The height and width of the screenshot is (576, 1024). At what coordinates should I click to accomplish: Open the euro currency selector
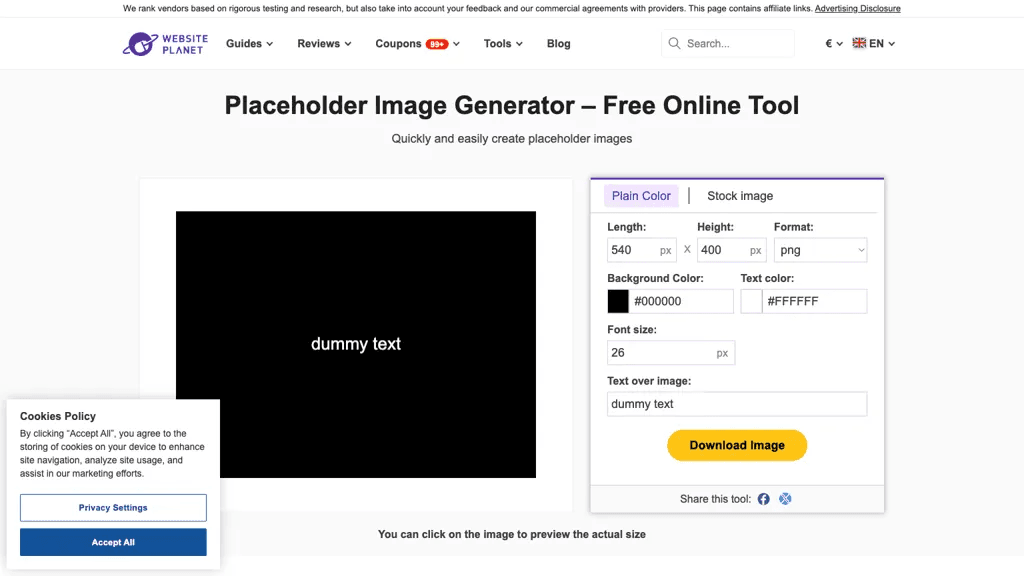tap(834, 44)
